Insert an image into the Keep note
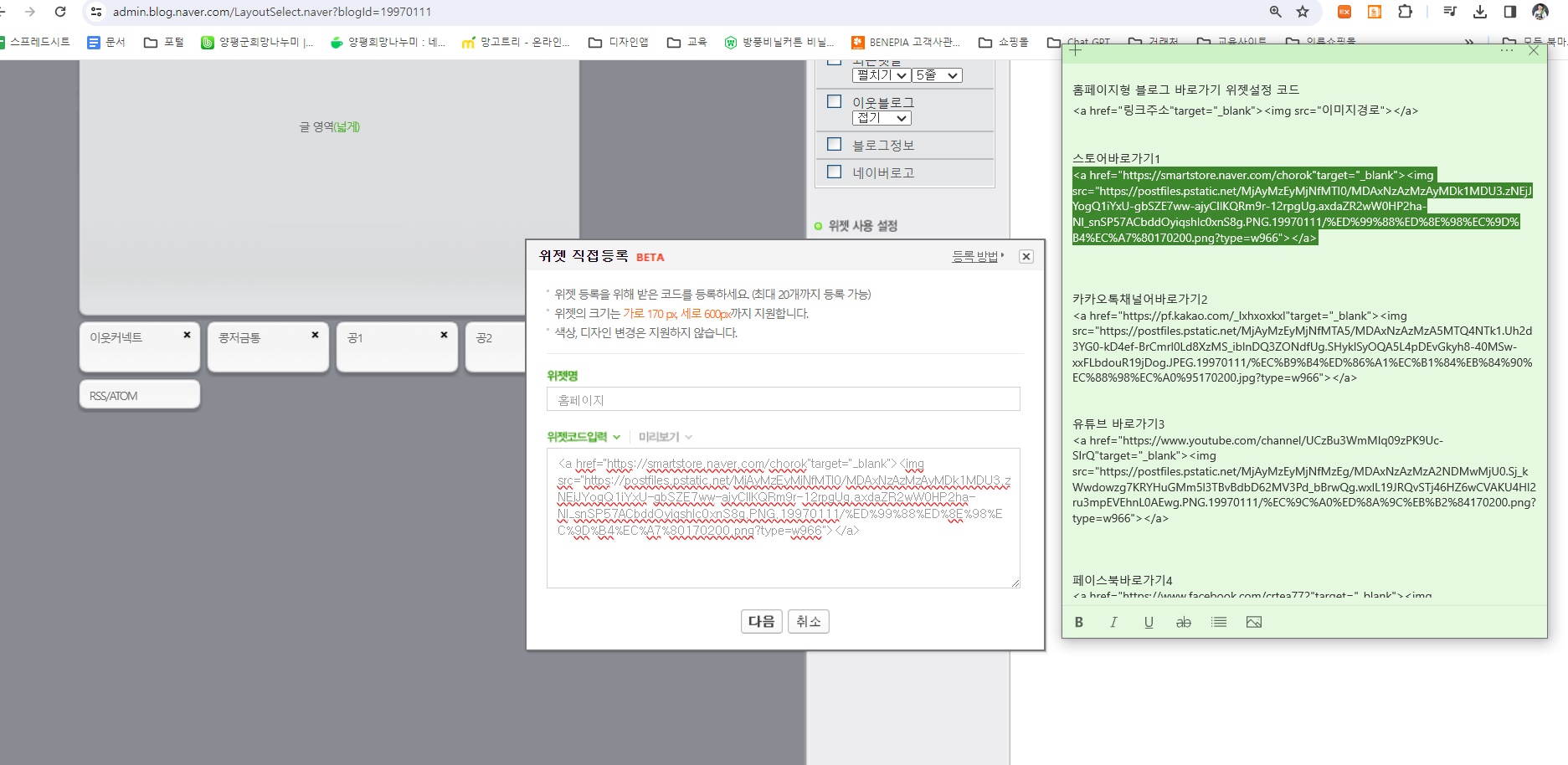Image resolution: width=1568 pixels, height=765 pixels. 1253,622
